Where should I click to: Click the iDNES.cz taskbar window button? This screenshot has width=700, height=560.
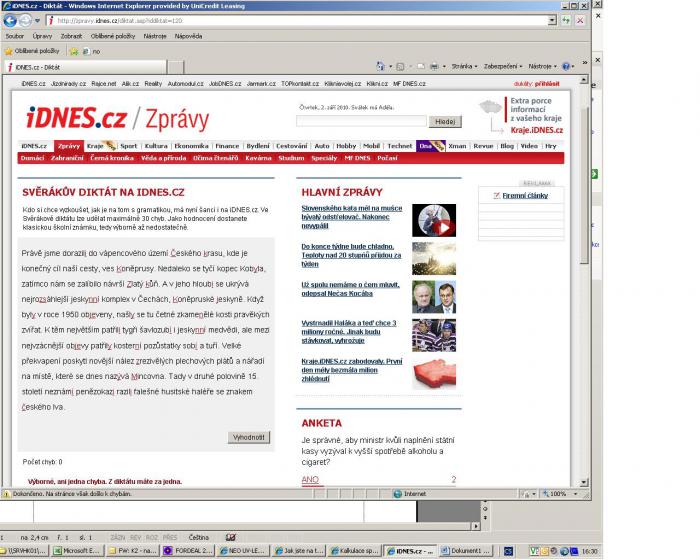pos(412,551)
